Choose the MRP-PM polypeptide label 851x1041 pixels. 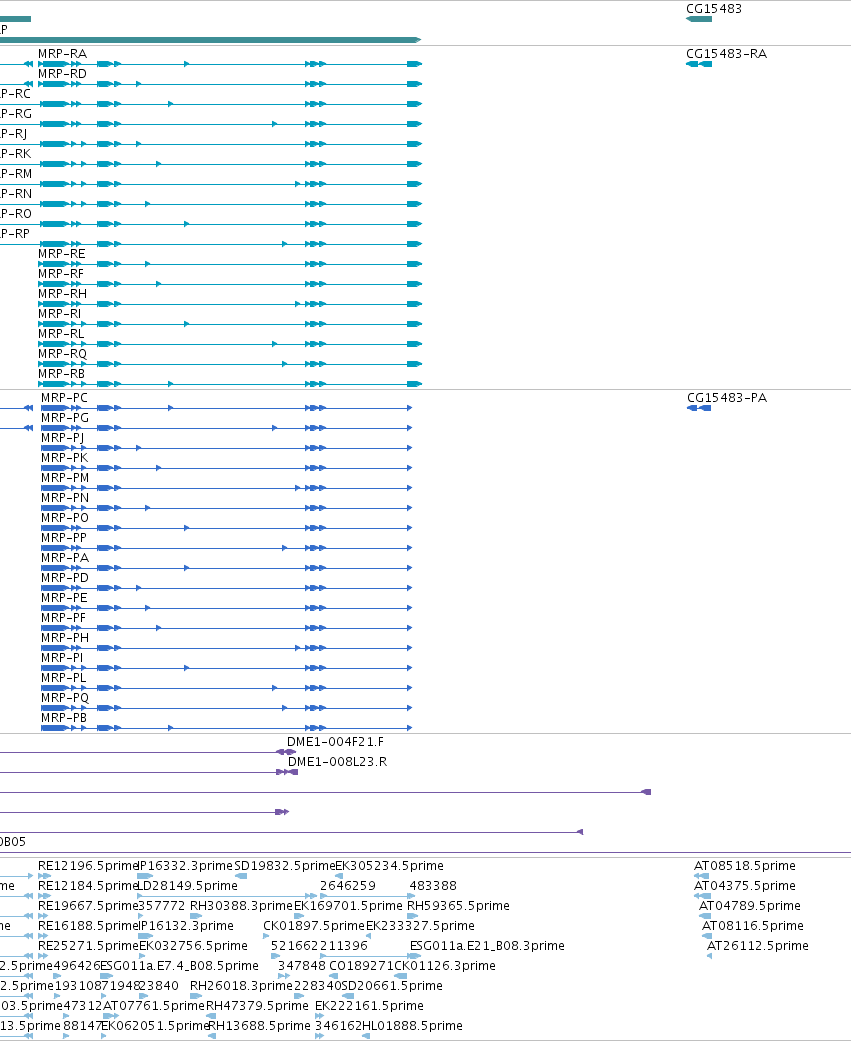click(x=65, y=477)
